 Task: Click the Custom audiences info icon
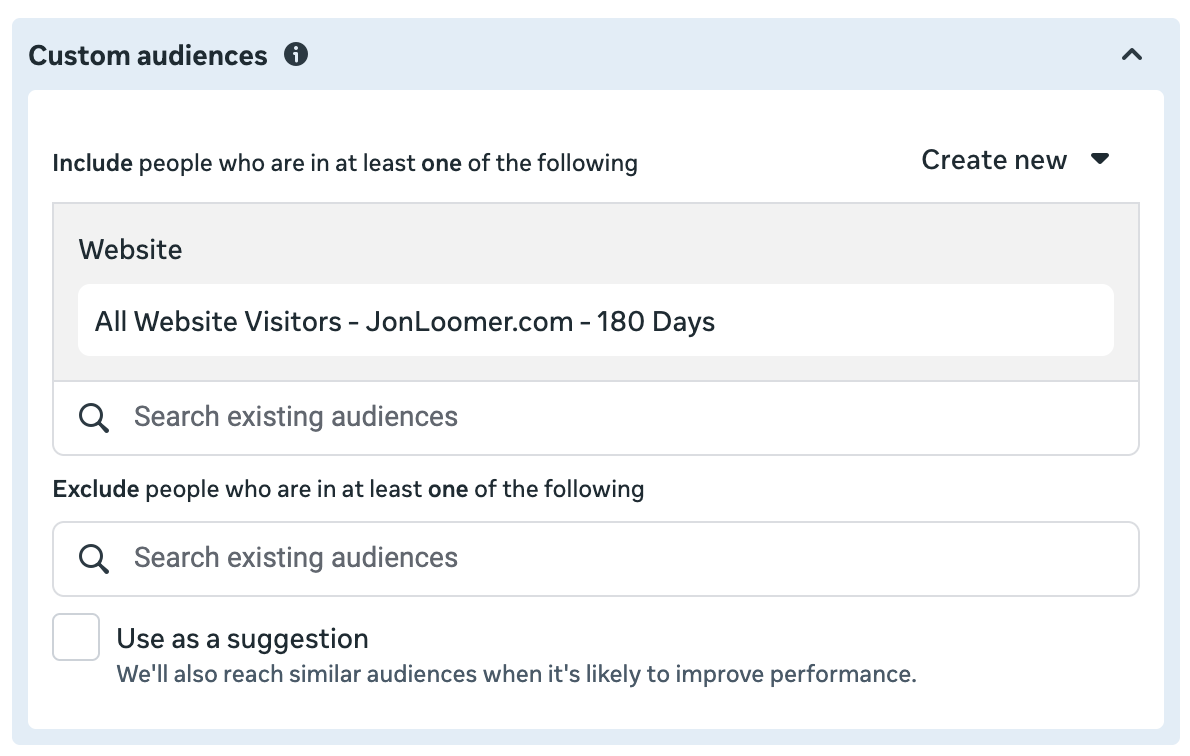(x=296, y=55)
